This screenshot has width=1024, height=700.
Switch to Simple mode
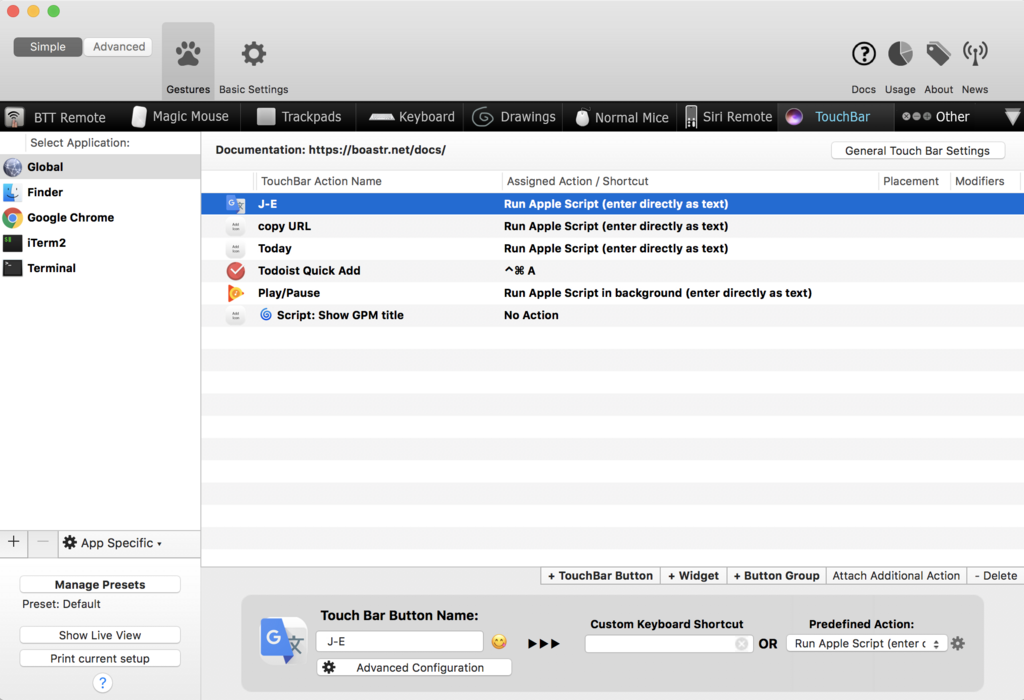tap(48, 47)
